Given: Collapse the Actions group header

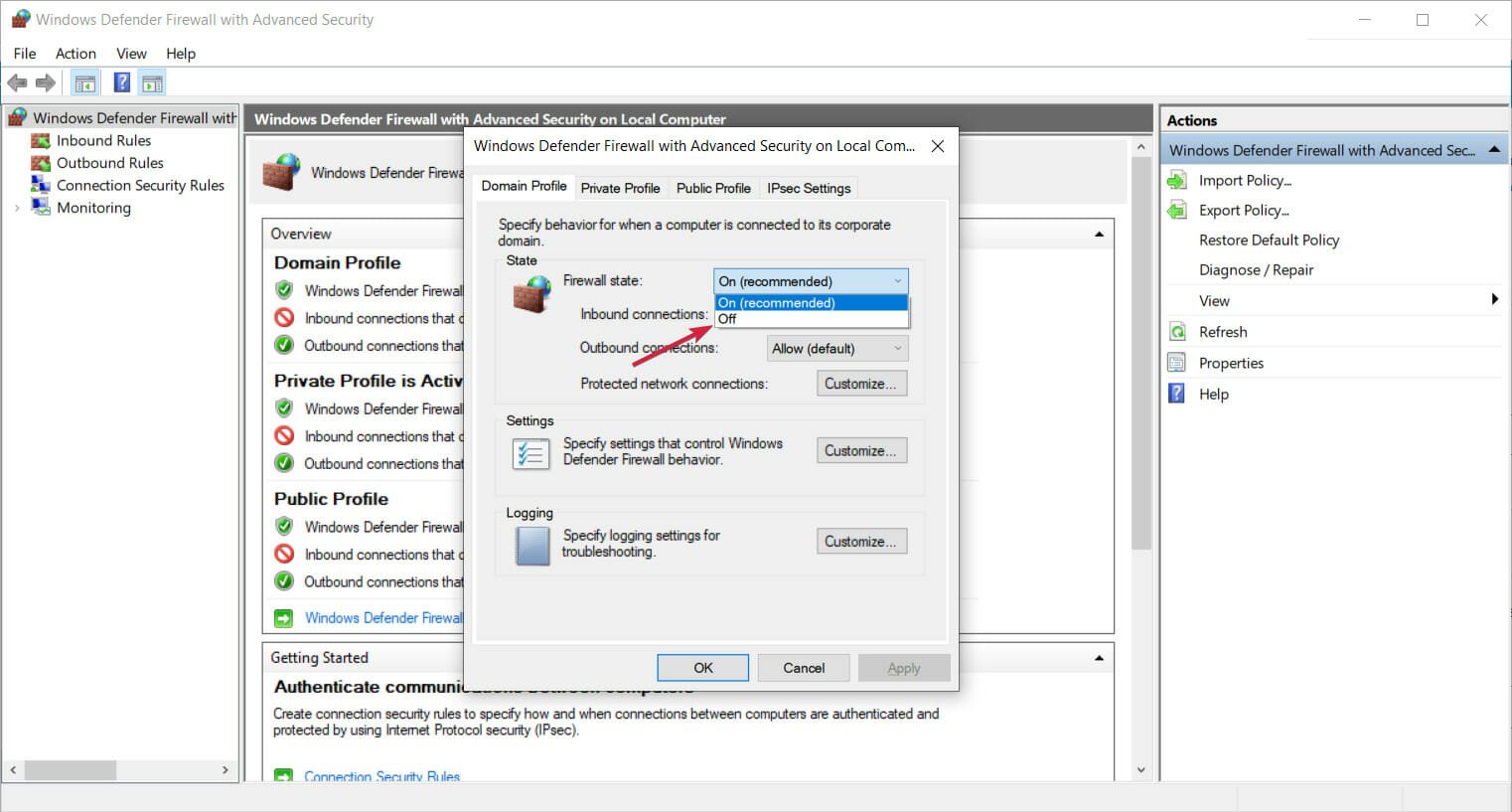Looking at the screenshot, I should tap(1494, 150).
